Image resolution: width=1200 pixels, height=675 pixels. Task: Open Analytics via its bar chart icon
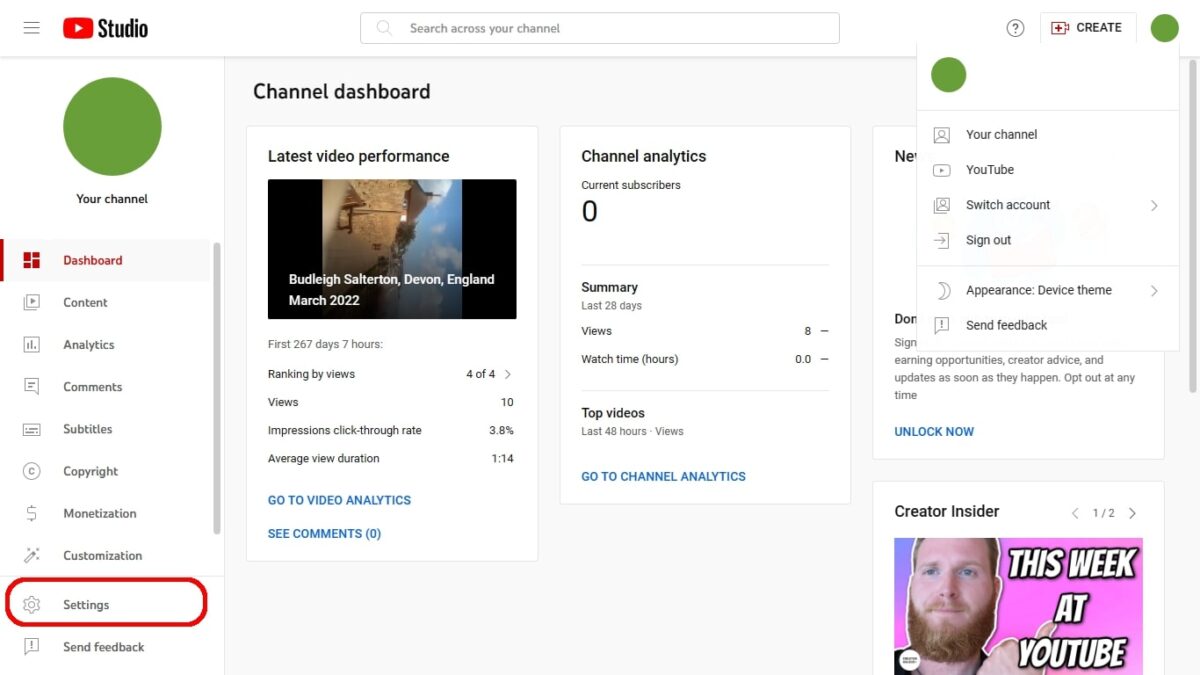(x=32, y=344)
